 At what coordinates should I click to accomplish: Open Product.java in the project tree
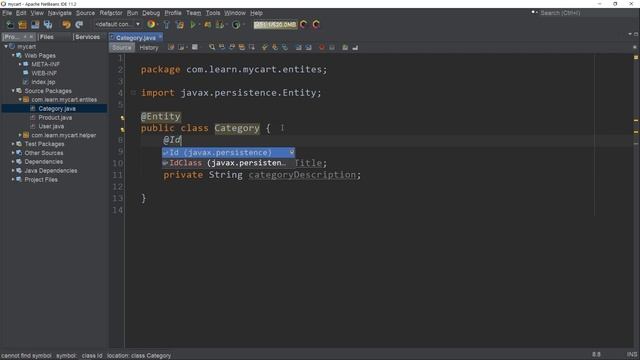click(x=55, y=118)
